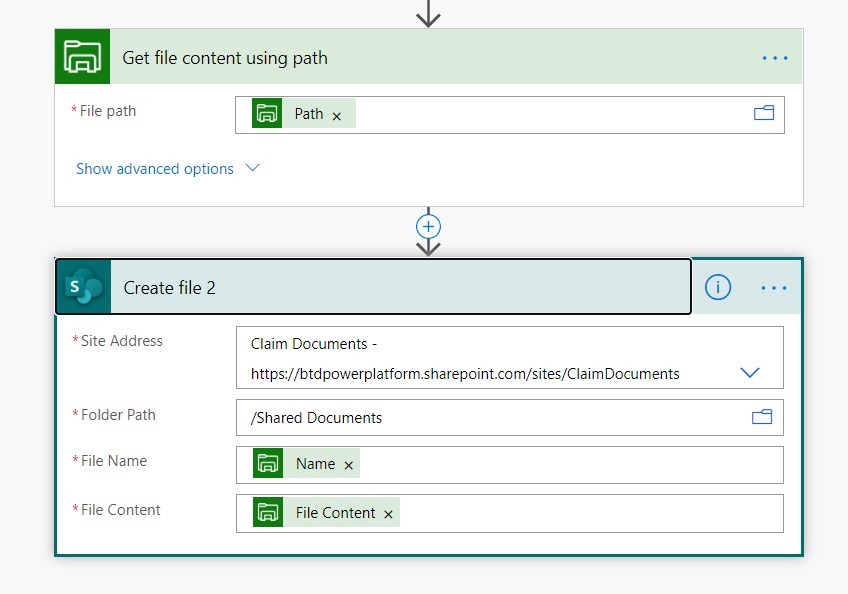Click the SharePoint icon on Create file 2
This screenshot has height=594, width=848.
point(83,288)
